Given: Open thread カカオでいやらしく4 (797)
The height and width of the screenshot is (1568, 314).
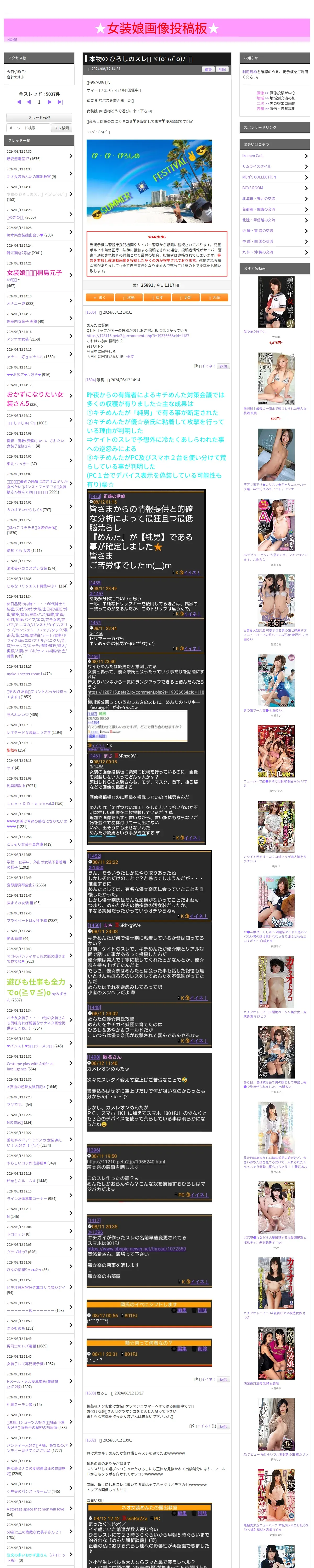Looking at the screenshot, I should [x=24, y=510].
